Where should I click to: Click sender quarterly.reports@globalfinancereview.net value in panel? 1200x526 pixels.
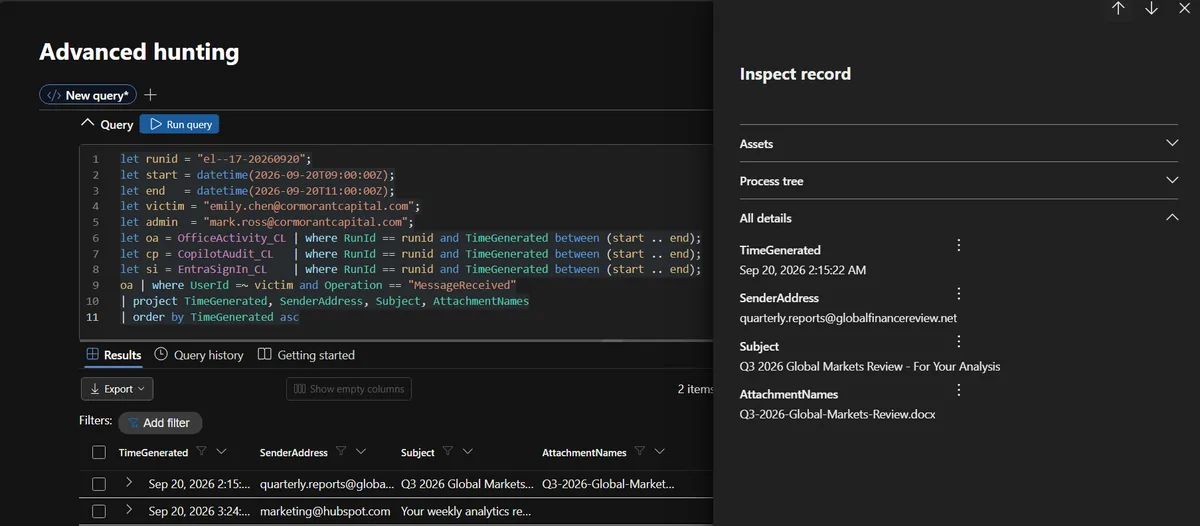pyautogui.click(x=848, y=318)
